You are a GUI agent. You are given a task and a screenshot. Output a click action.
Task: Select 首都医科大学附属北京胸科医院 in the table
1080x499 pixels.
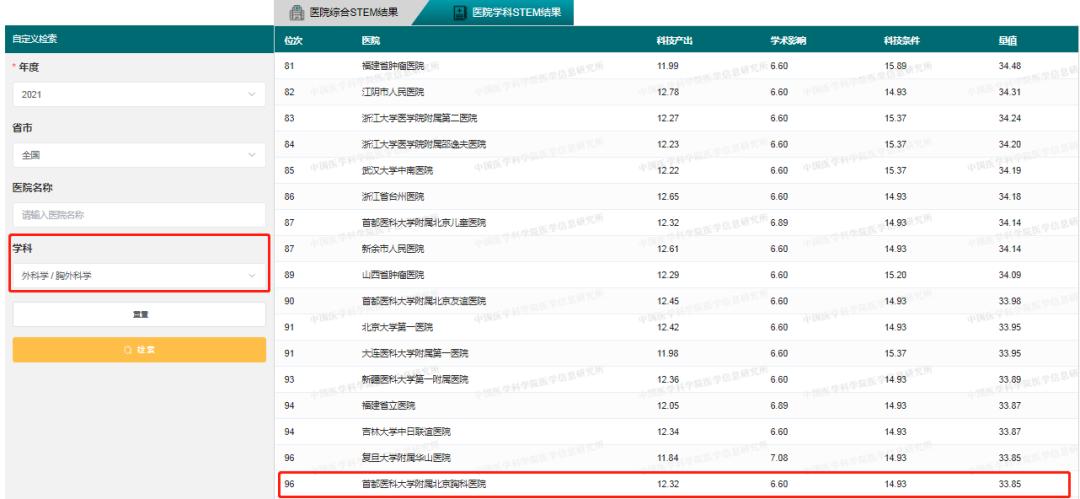(424, 484)
